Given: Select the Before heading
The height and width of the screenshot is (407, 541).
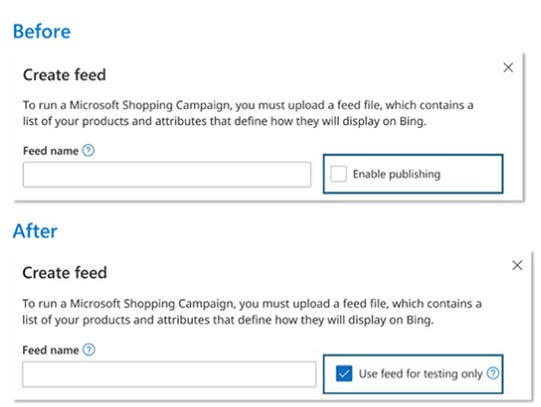Looking at the screenshot, I should pyautogui.click(x=42, y=31).
